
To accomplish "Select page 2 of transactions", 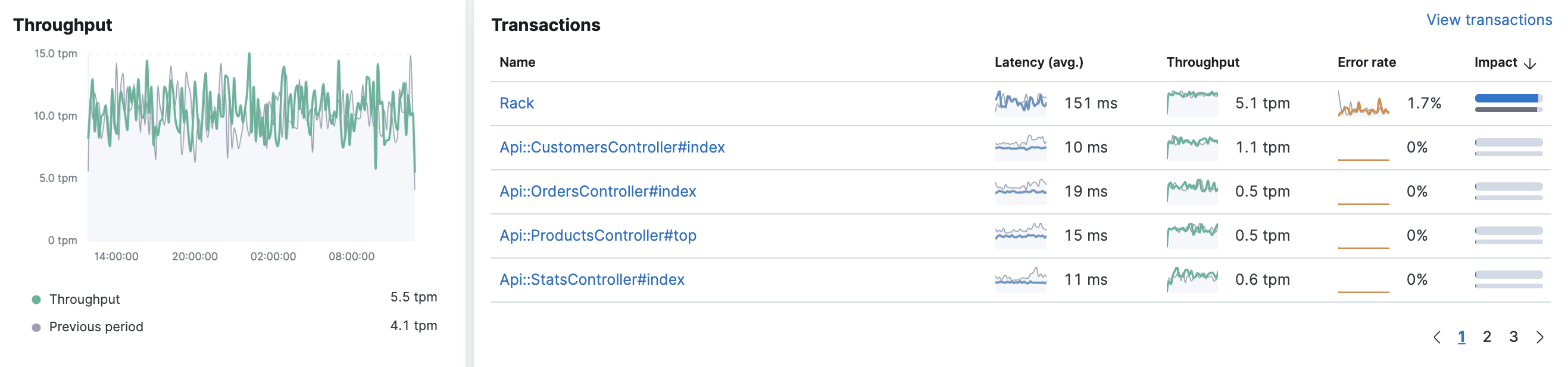I will coord(1487,337).
